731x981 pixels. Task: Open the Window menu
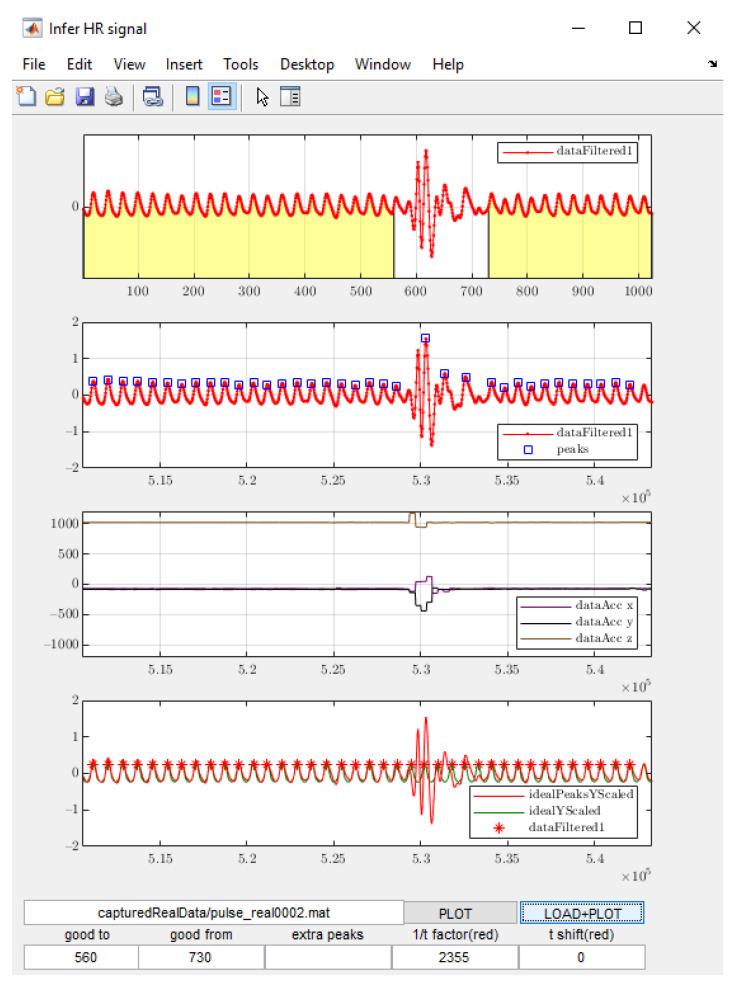point(382,64)
